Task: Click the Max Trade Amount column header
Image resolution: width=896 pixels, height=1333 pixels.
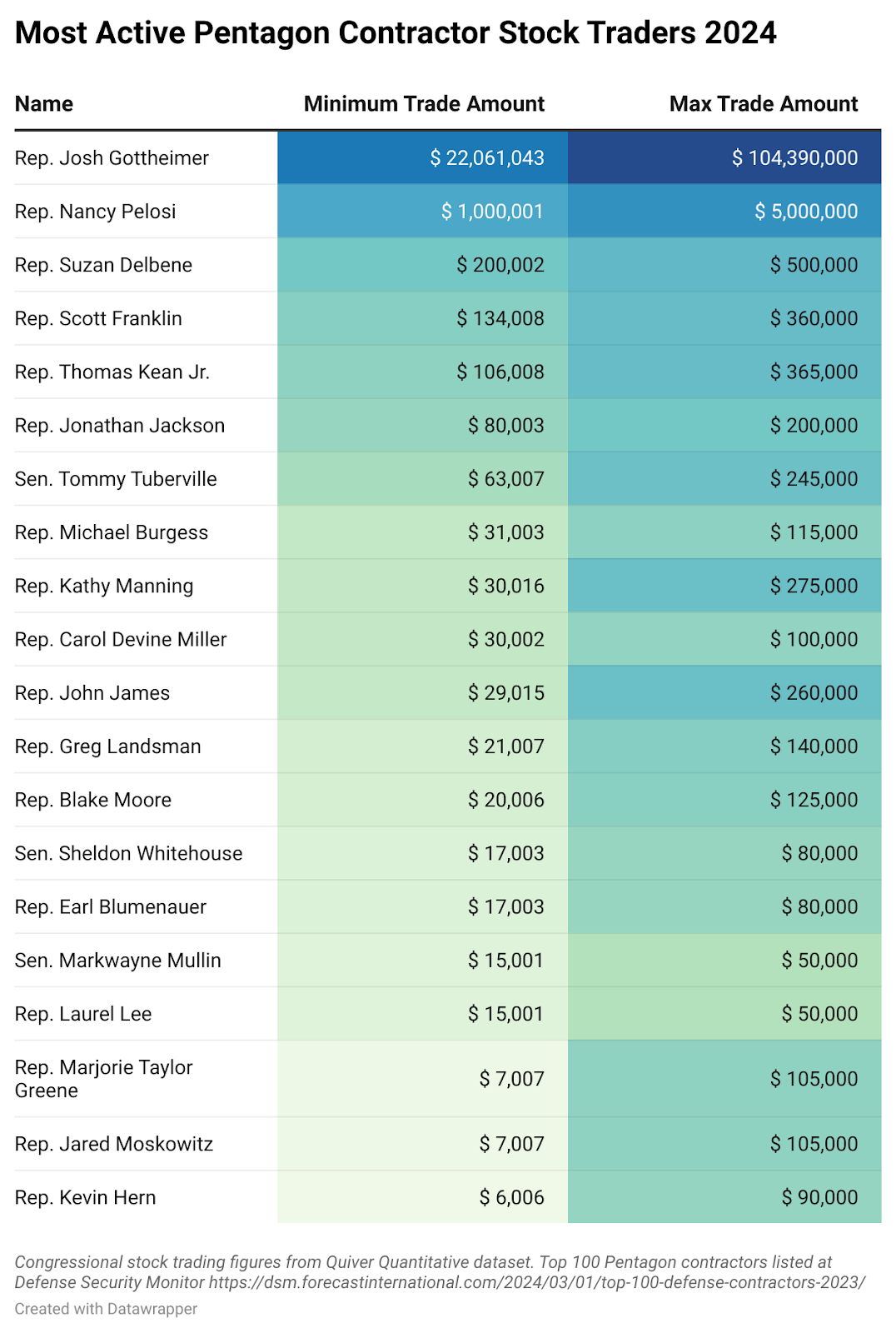Action: click(x=763, y=104)
